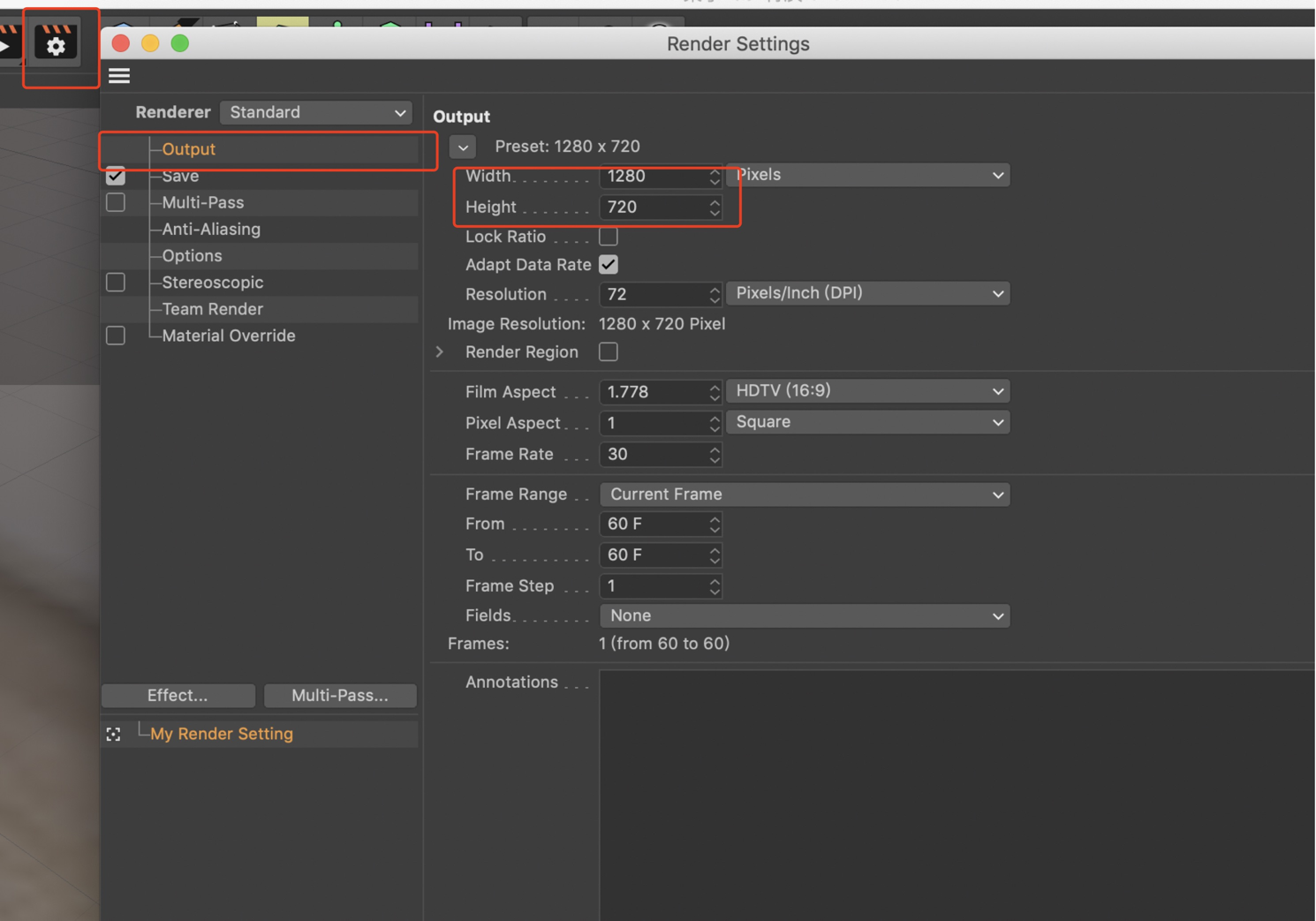Screen dimensions: 1316x921
Task: Select Save in the settings list
Action: click(180, 176)
